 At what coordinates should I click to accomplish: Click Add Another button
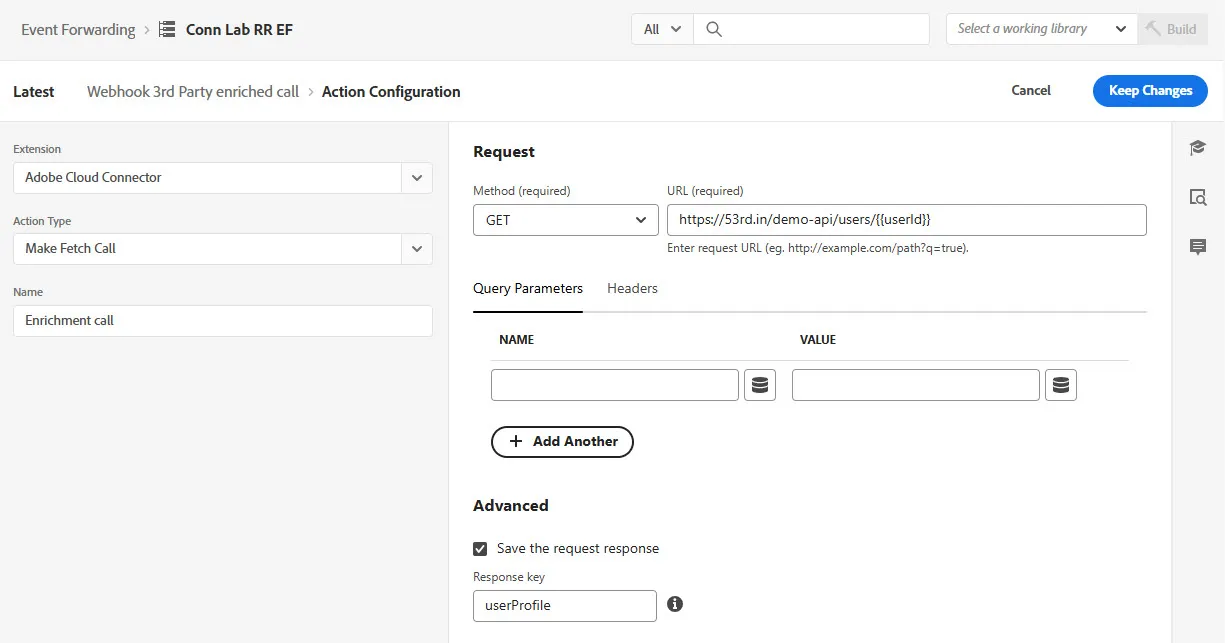(x=562, y=441)
